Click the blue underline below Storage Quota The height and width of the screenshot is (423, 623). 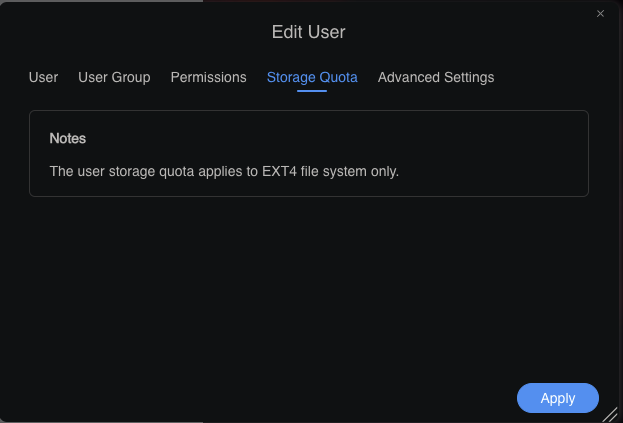click(x=312, y=91)
